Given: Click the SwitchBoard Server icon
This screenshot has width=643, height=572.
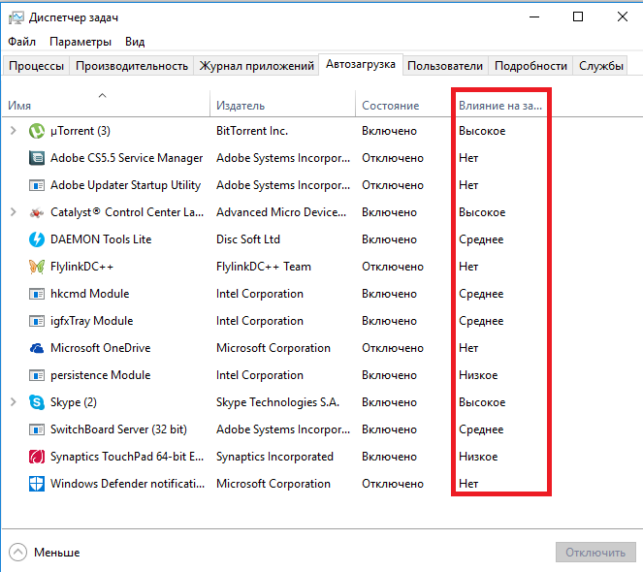Looking at the screenshot, I should point(36,430).
